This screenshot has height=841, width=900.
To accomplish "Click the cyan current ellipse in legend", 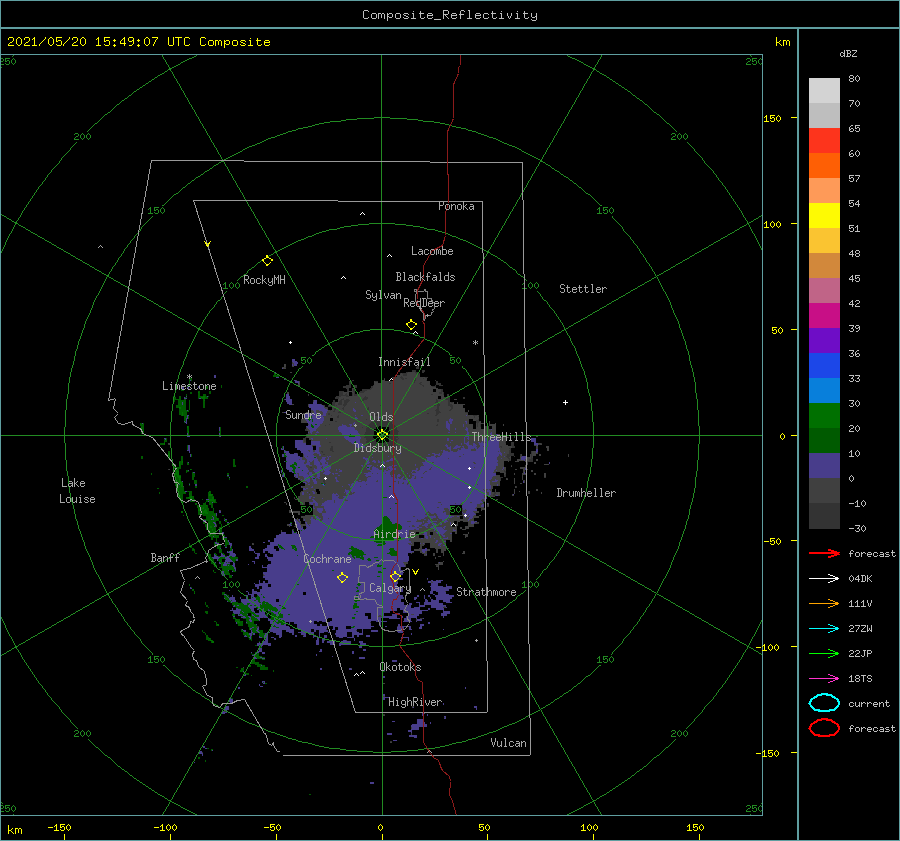I will tap(824, 703).
